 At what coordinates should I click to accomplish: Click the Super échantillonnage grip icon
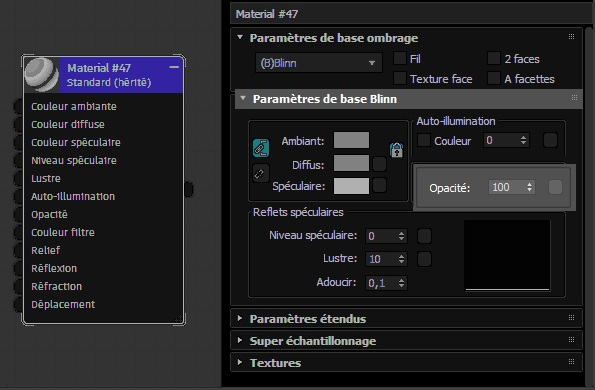coord(571,340)
